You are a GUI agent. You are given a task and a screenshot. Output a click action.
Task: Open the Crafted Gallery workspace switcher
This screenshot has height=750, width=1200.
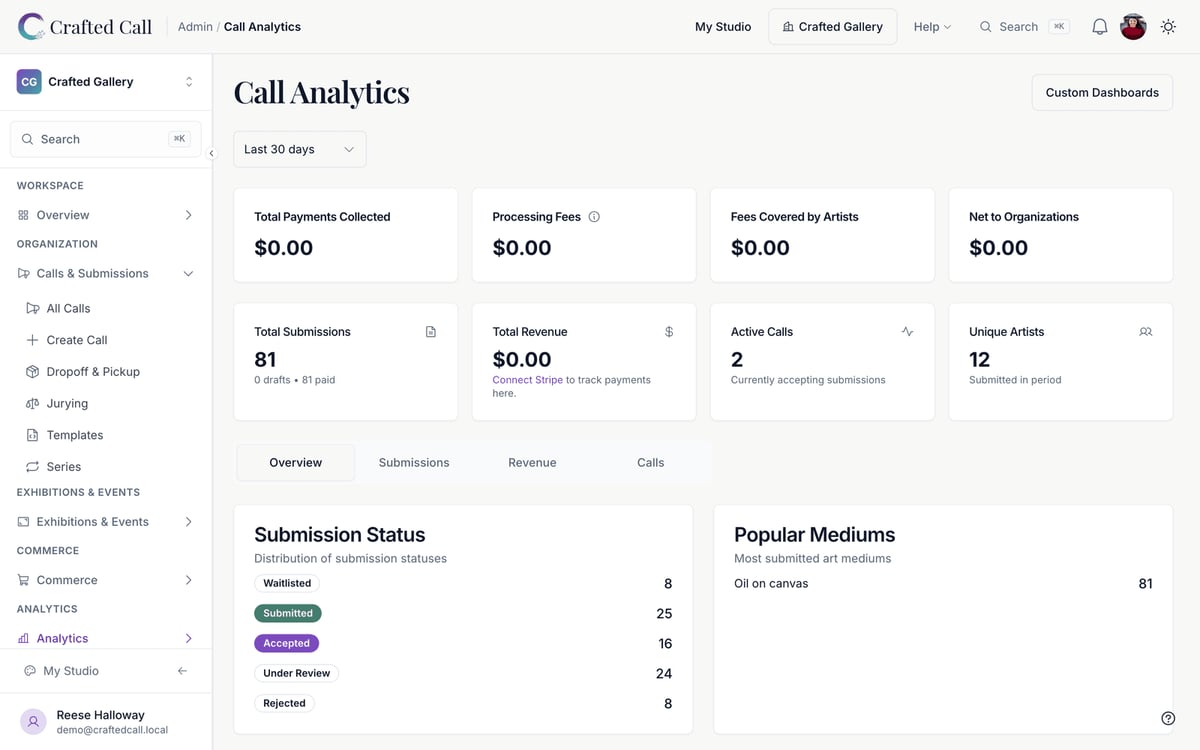[x=106, y=82]
